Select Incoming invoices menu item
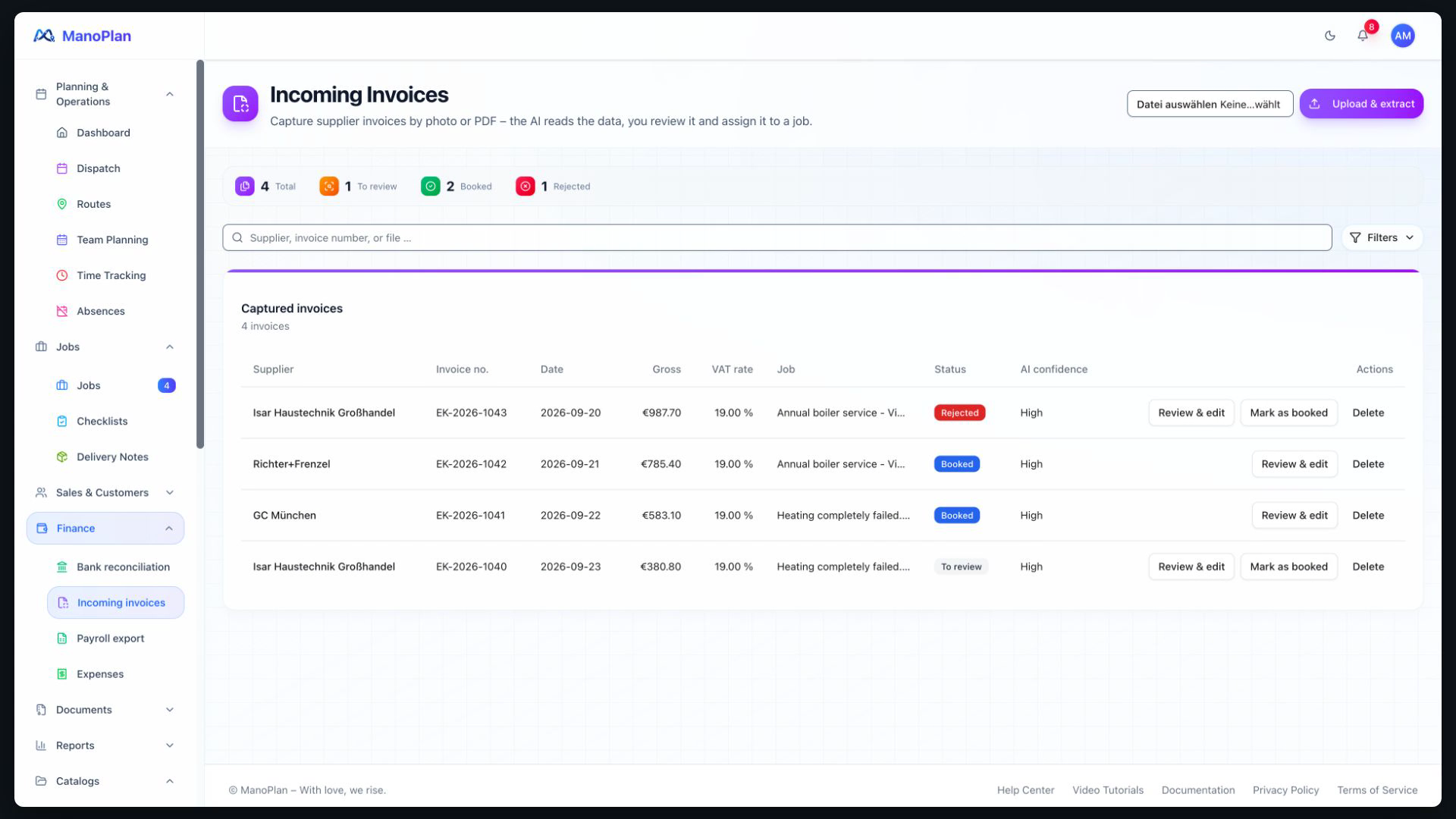The image size is (1456, 819). coord(115,603)
